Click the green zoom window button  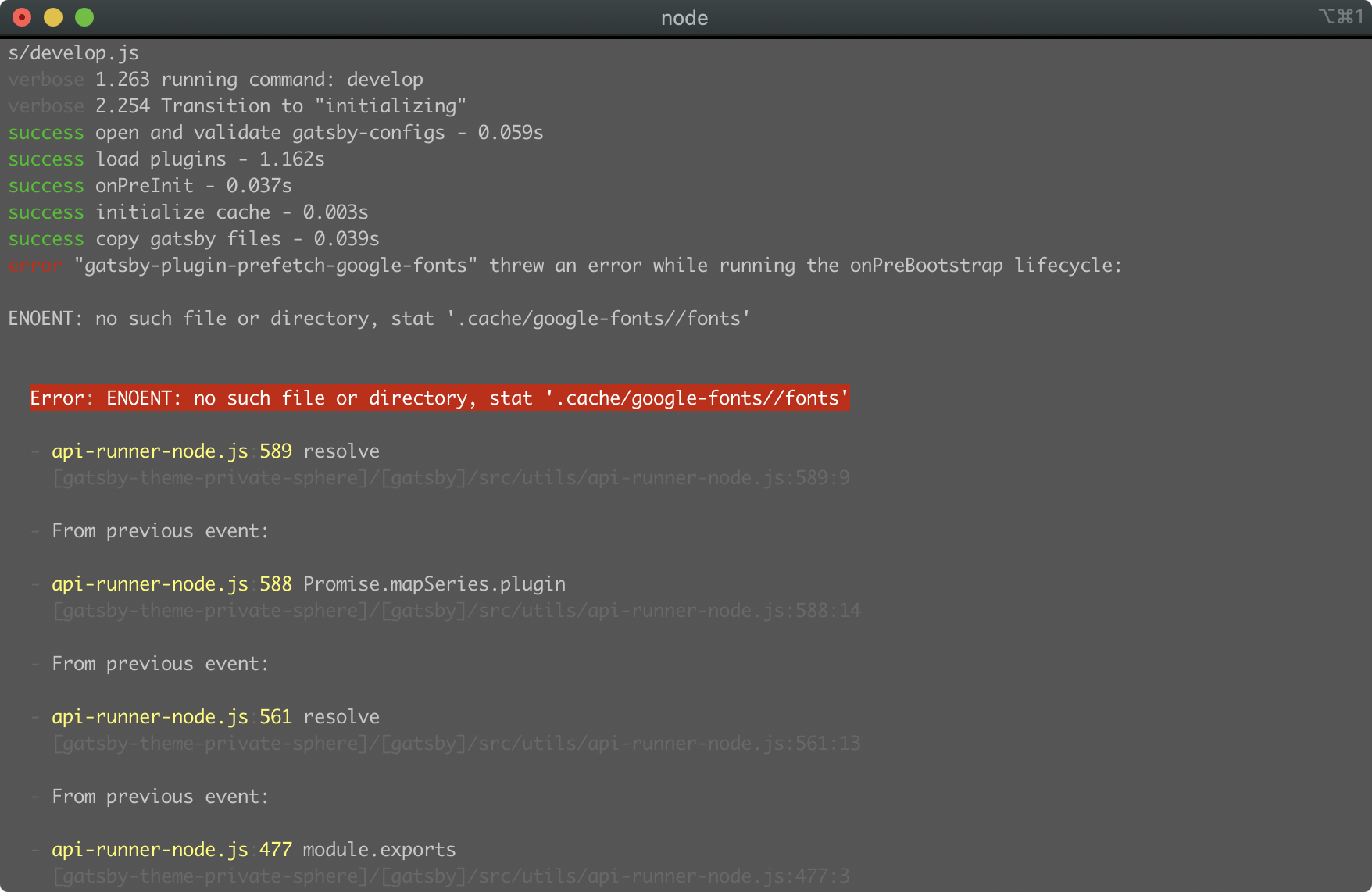tap(84, 17)
